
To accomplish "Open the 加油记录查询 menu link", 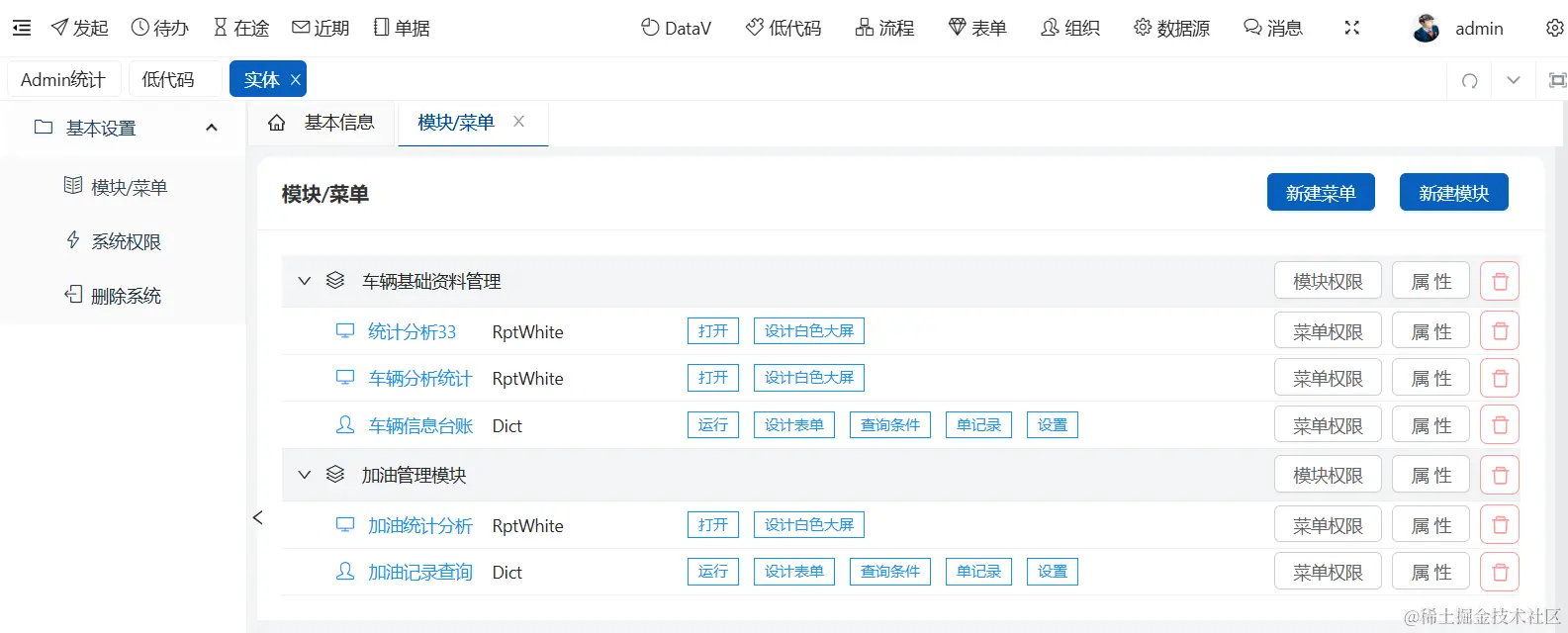I will coord(420,573).
